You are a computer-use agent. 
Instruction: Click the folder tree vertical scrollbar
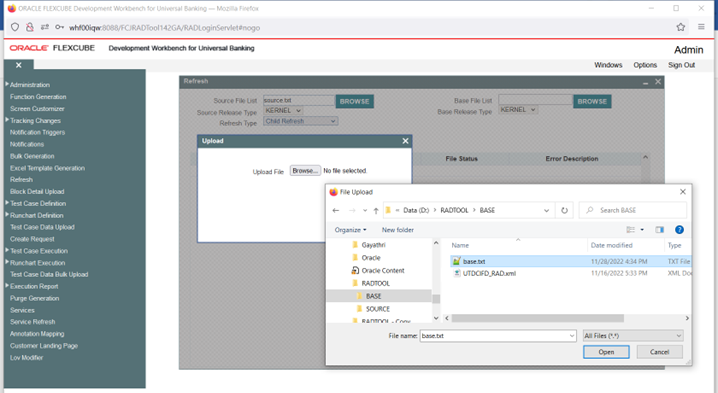pos(436,299)
